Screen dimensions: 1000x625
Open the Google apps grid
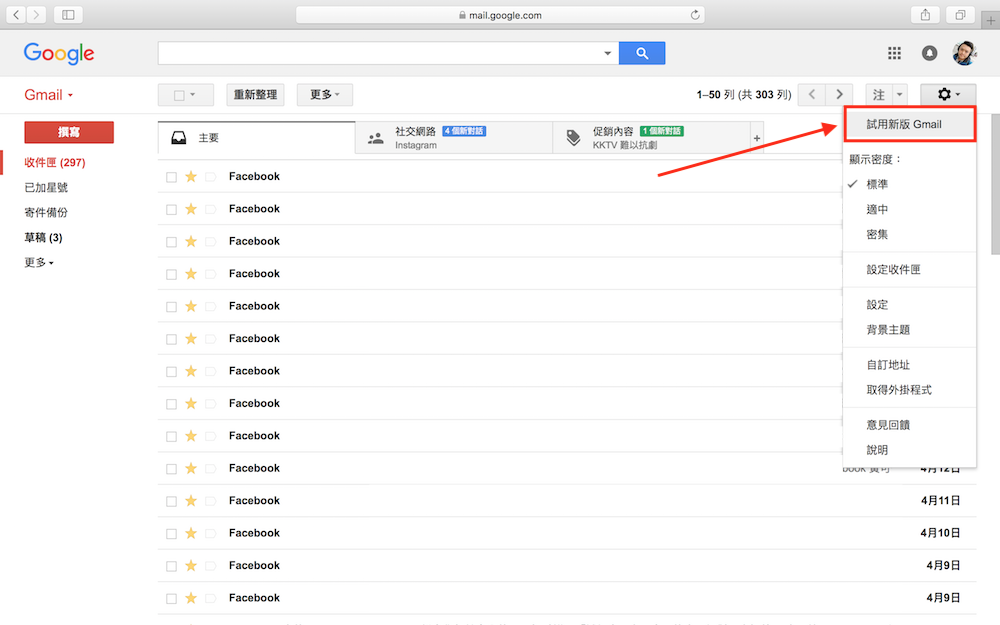894,54
